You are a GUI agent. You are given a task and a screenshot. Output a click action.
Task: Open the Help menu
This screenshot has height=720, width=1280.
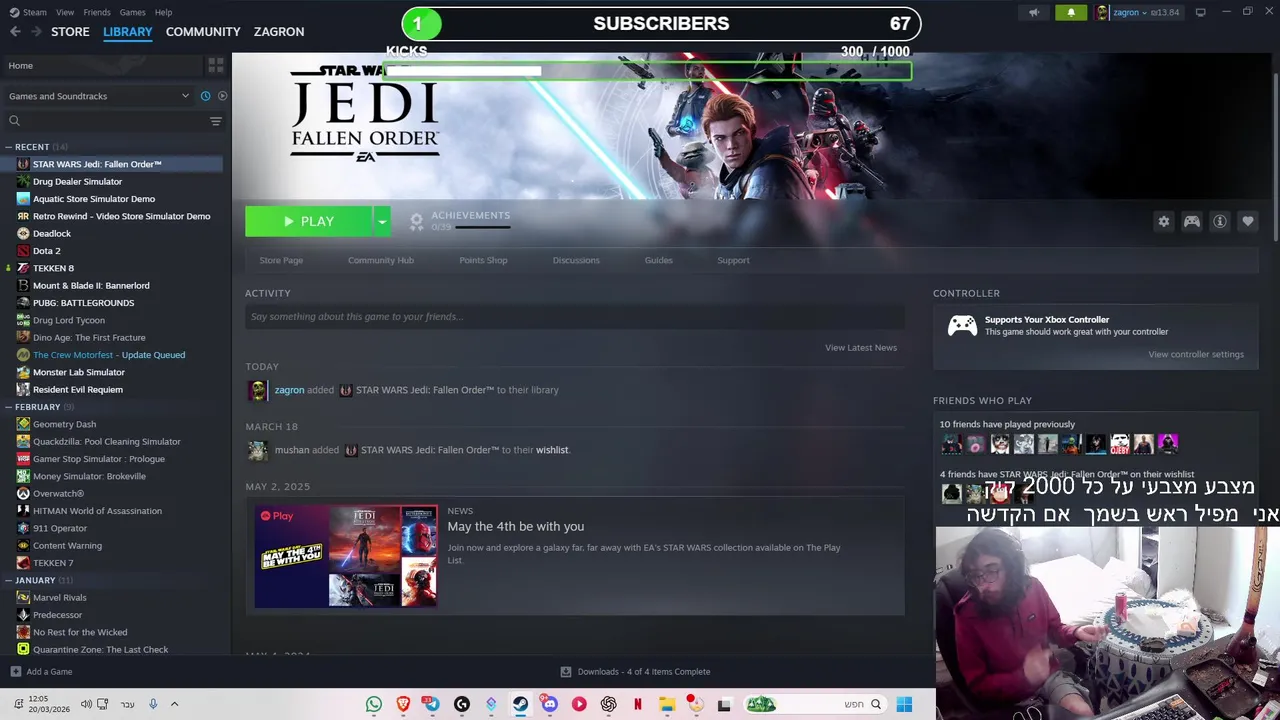[x=163, y=12]
